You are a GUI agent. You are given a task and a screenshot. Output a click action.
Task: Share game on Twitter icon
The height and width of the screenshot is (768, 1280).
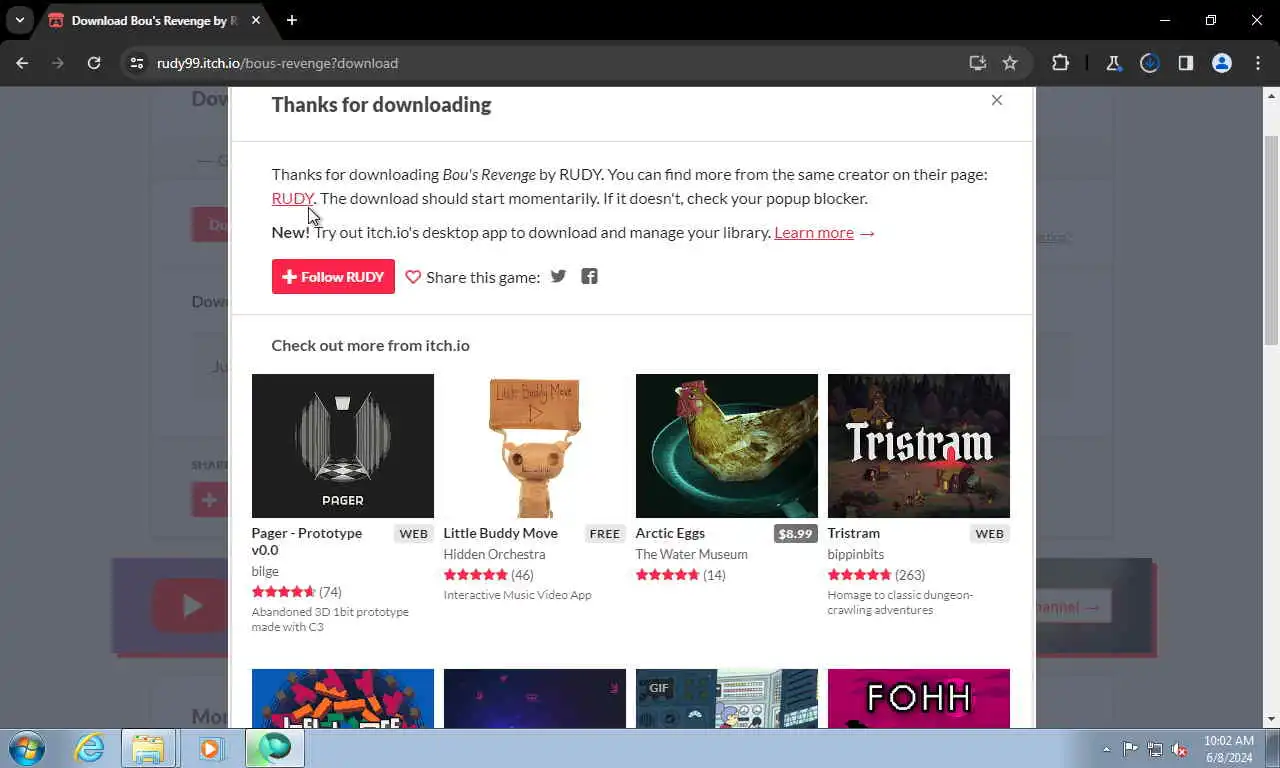coord(558,276)
